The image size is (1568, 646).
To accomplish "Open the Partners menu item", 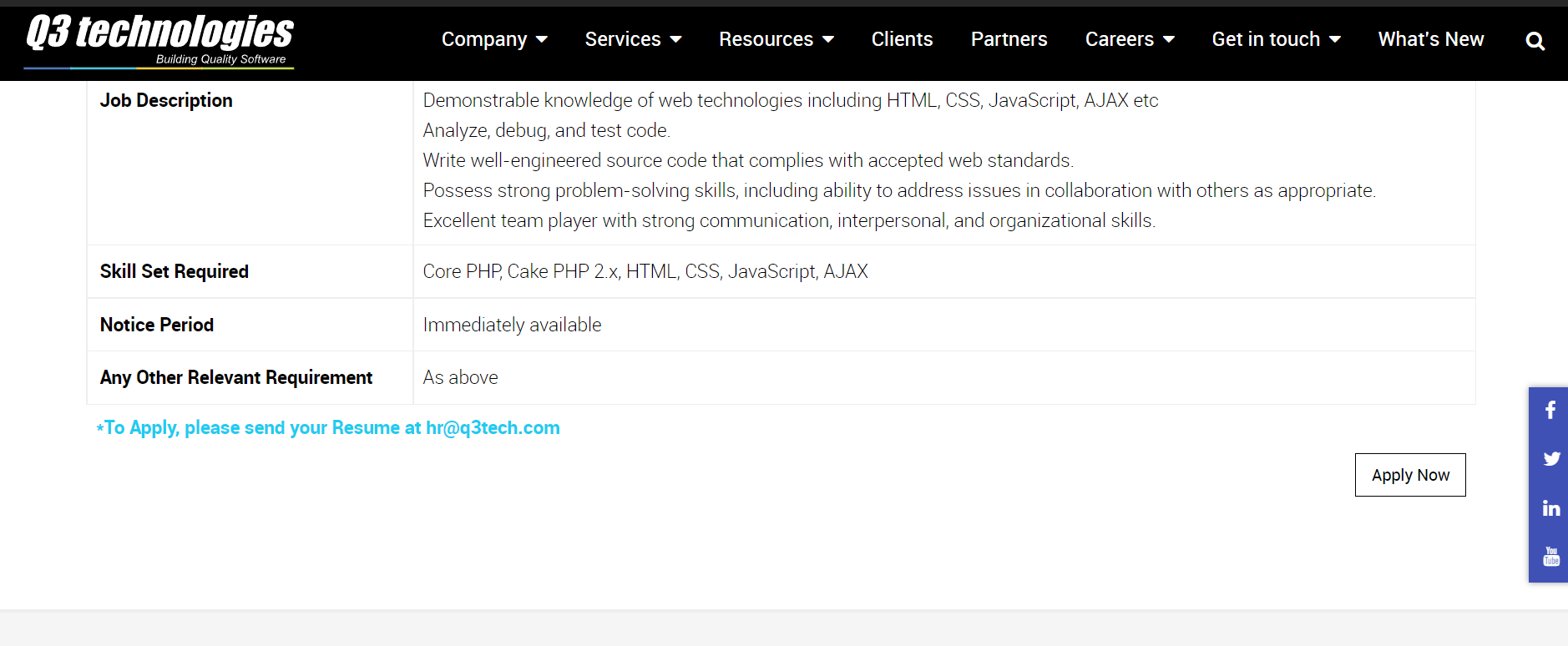I will (1009, 39).
